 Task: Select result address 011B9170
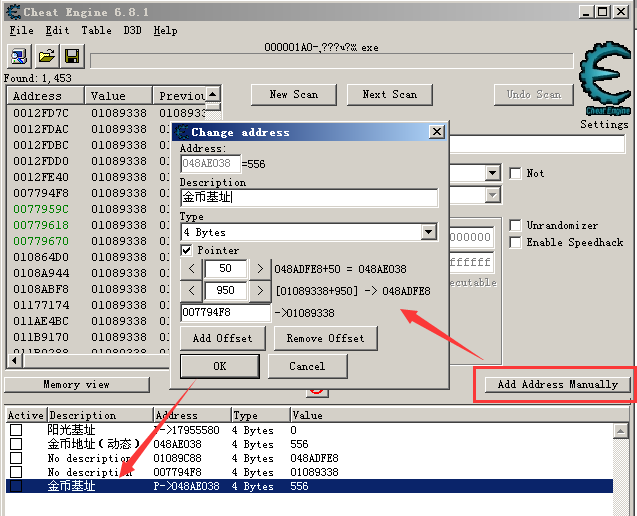(x=41, y=337)
